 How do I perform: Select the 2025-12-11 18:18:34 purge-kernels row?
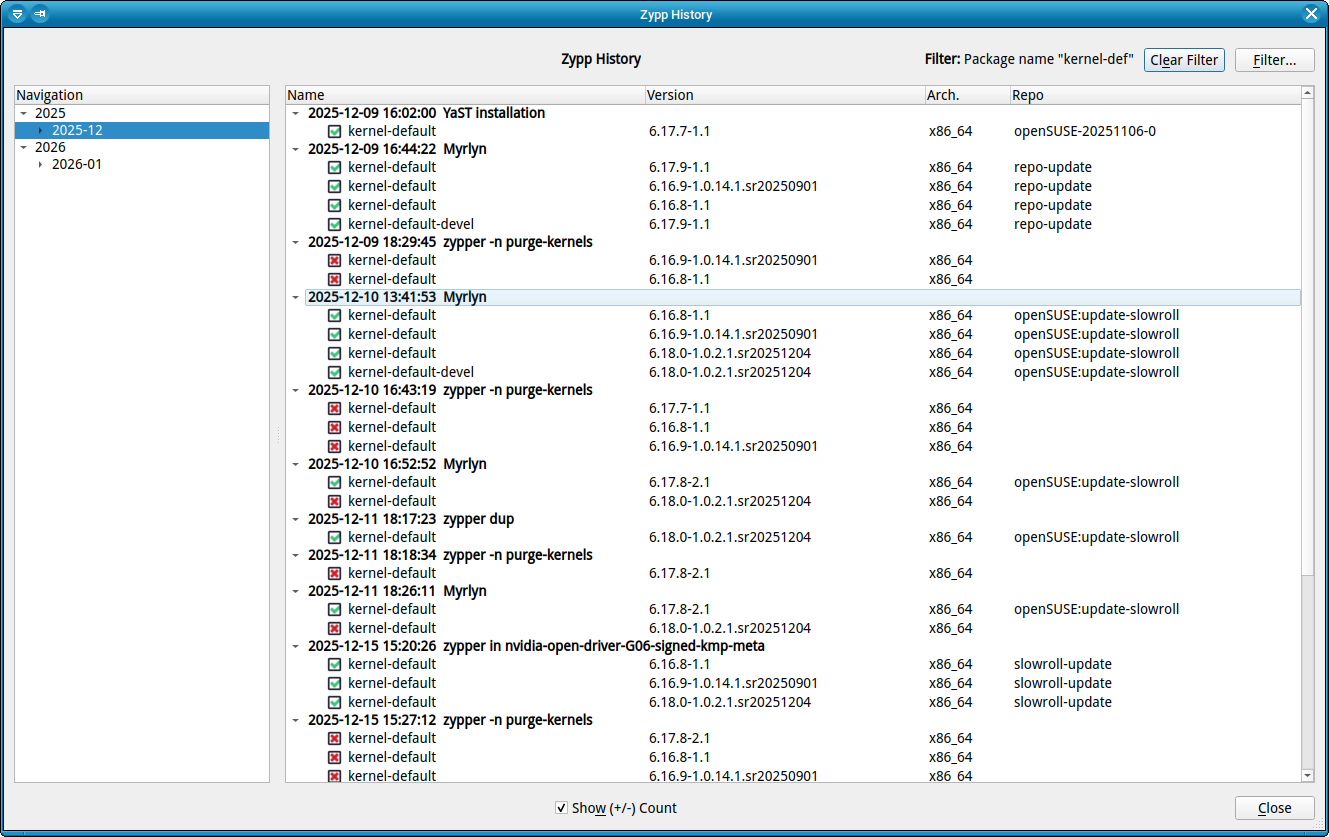(x=450, y=555)
